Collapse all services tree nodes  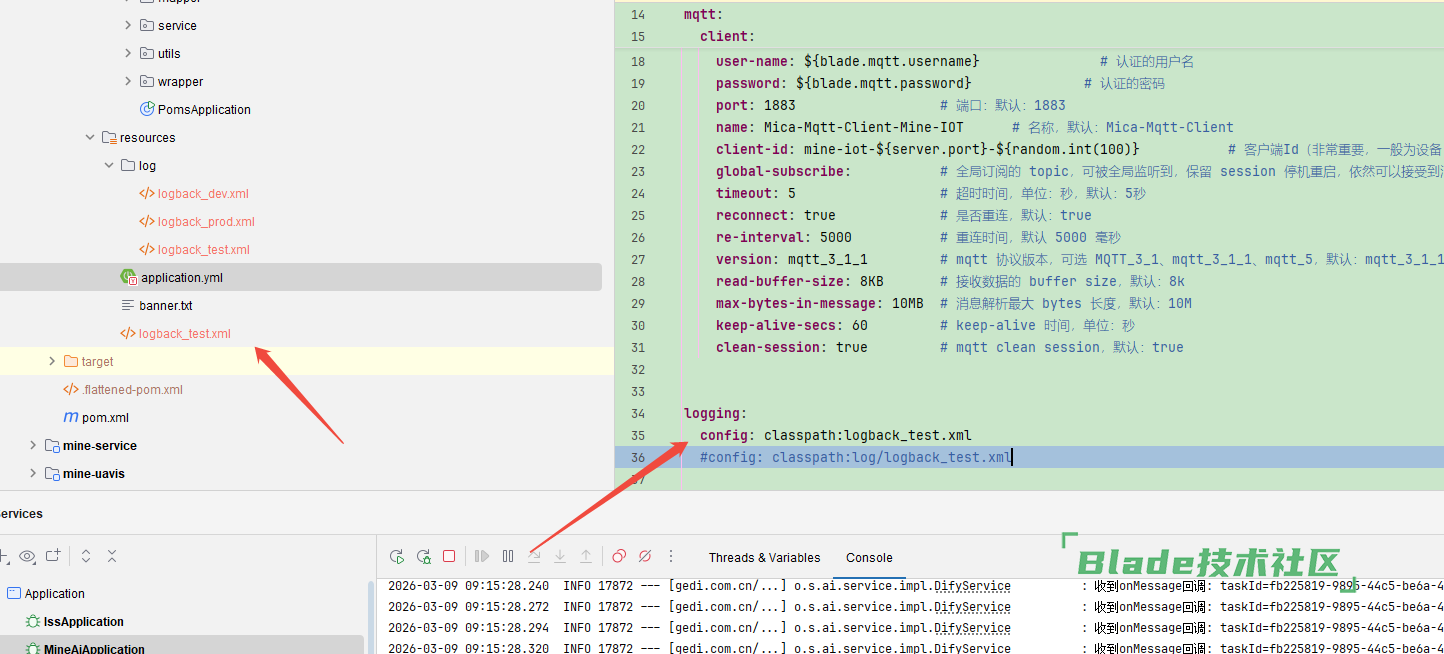[112, 556]
